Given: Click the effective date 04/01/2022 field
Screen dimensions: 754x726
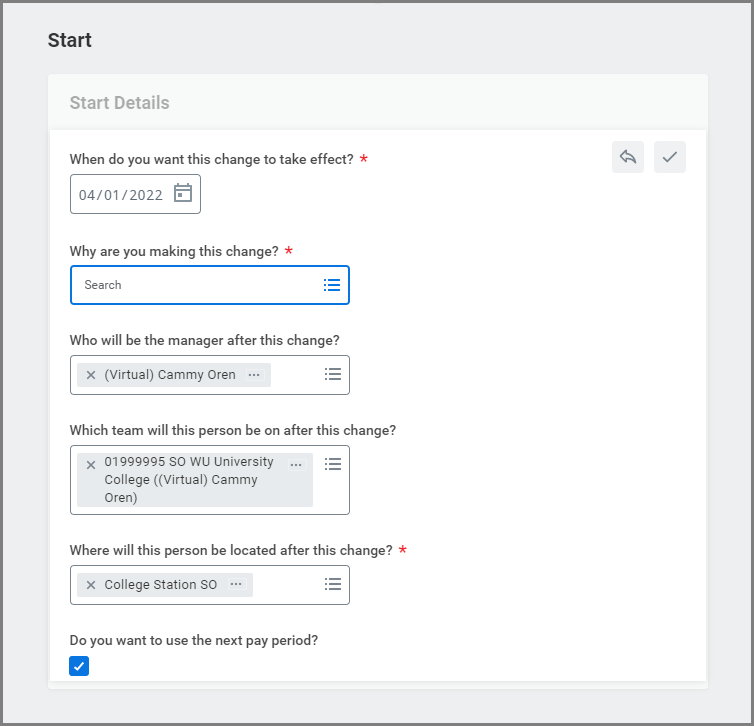Looking at the screenshot, I should (x=121, y=195).
